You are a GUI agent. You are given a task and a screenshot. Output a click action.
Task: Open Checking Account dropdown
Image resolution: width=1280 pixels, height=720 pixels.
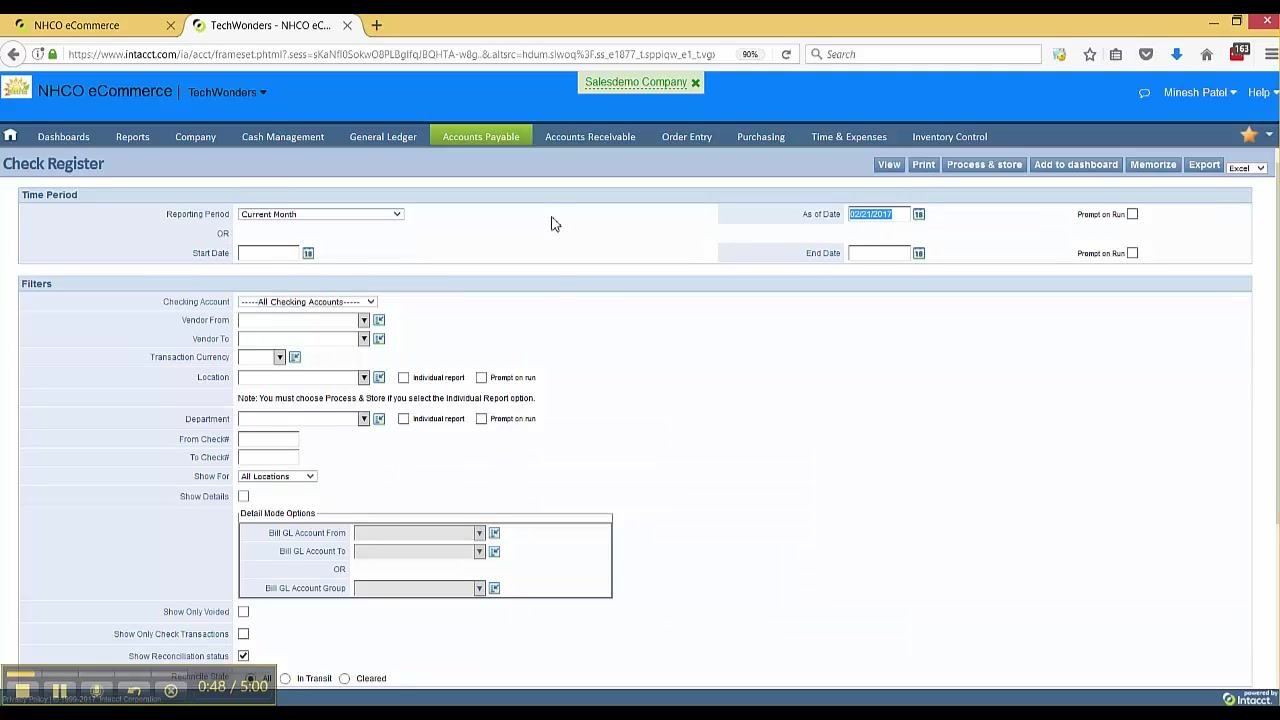coord(307,302)
